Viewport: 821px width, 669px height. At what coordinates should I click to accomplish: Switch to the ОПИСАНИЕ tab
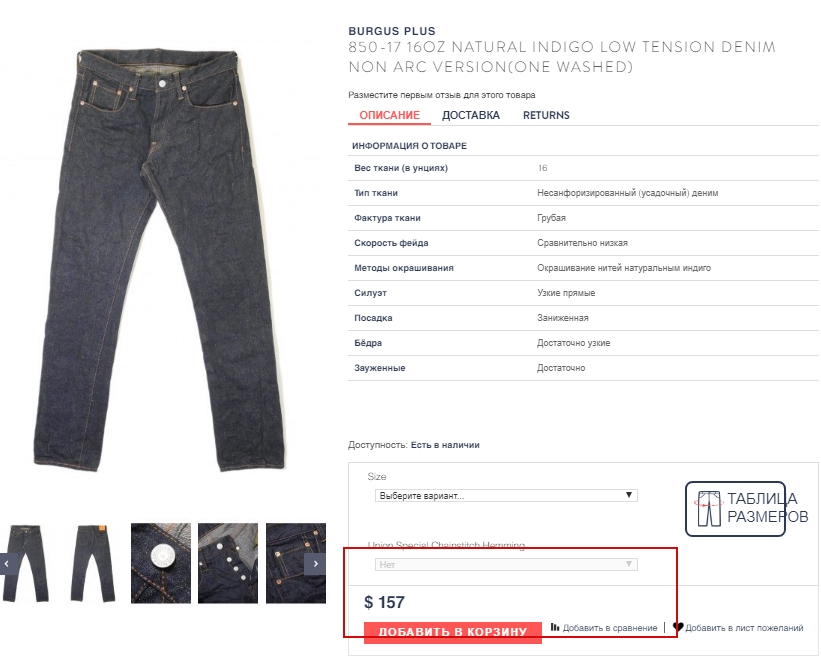coord(389,115)
